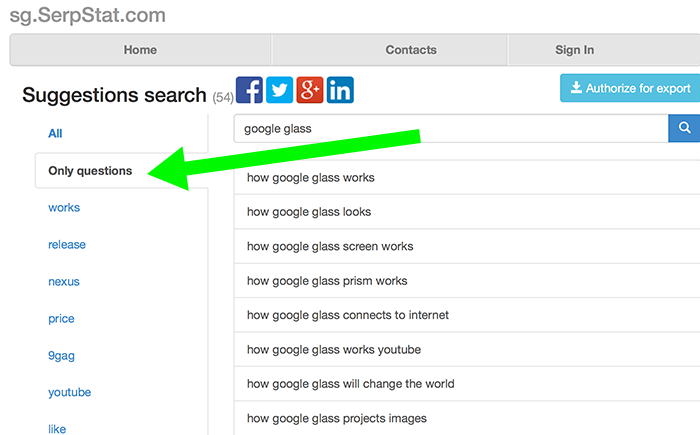The image size is (700, 435).
Task: Open the Contacts navigation item
Action: (411, 50)
